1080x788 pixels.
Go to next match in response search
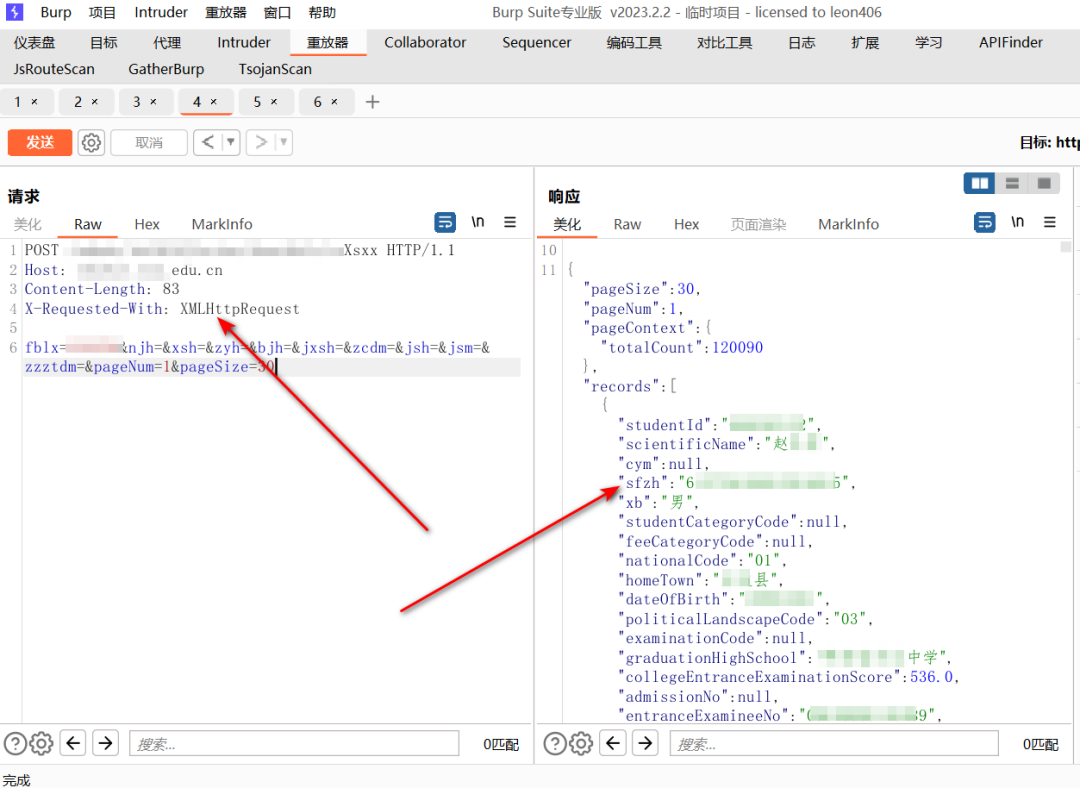[x=645, y=743]
